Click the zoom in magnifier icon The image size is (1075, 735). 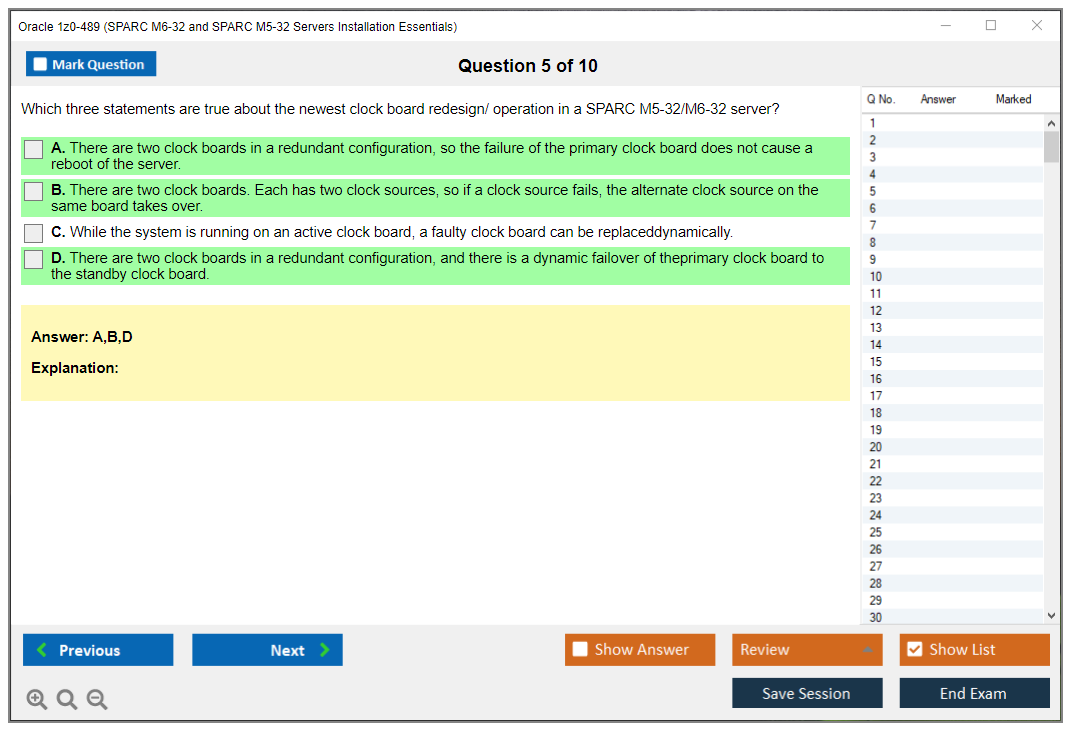tap(37, 700)
